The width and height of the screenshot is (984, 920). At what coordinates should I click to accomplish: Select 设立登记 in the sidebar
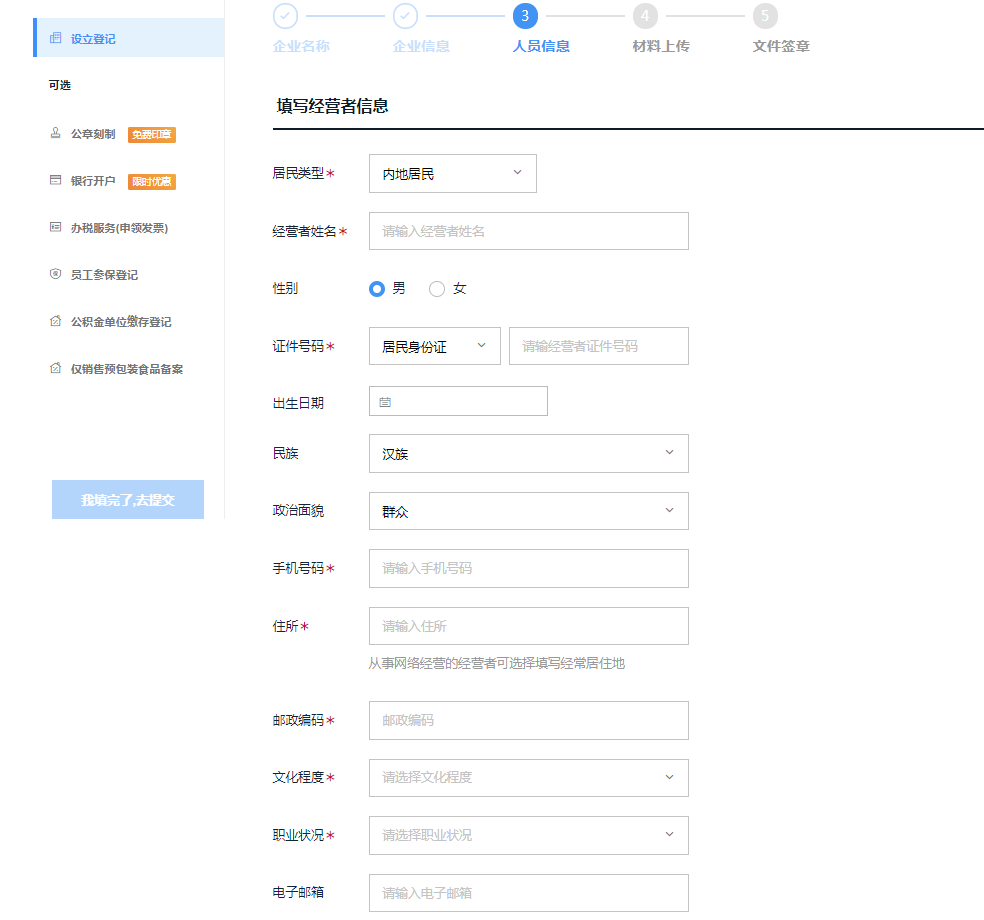pos(129,38)
